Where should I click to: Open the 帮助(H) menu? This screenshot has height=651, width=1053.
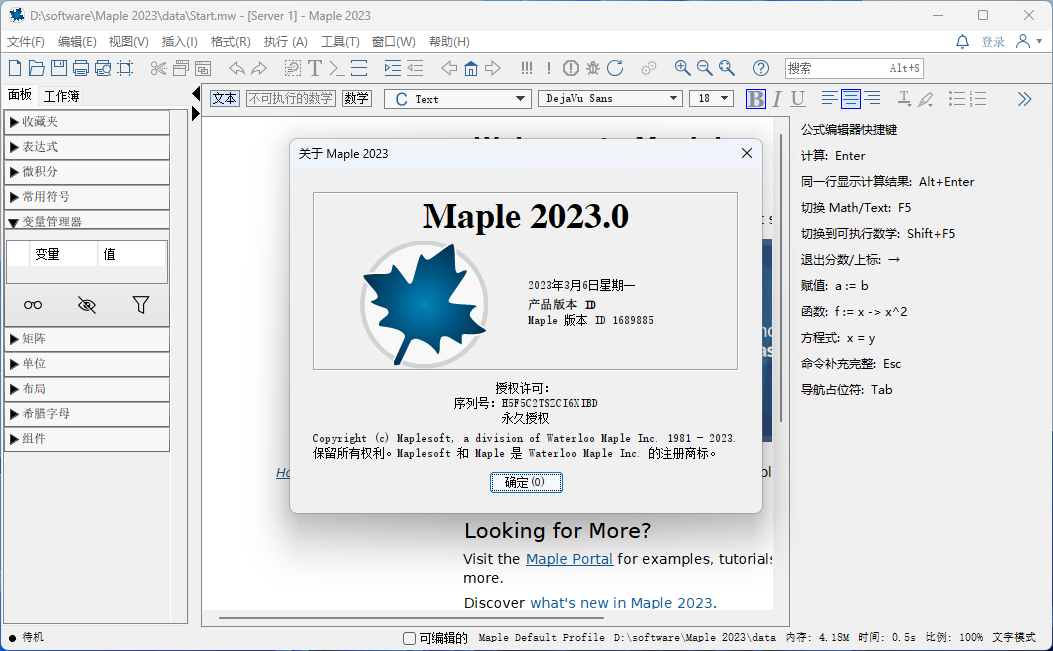click(449, 42)
